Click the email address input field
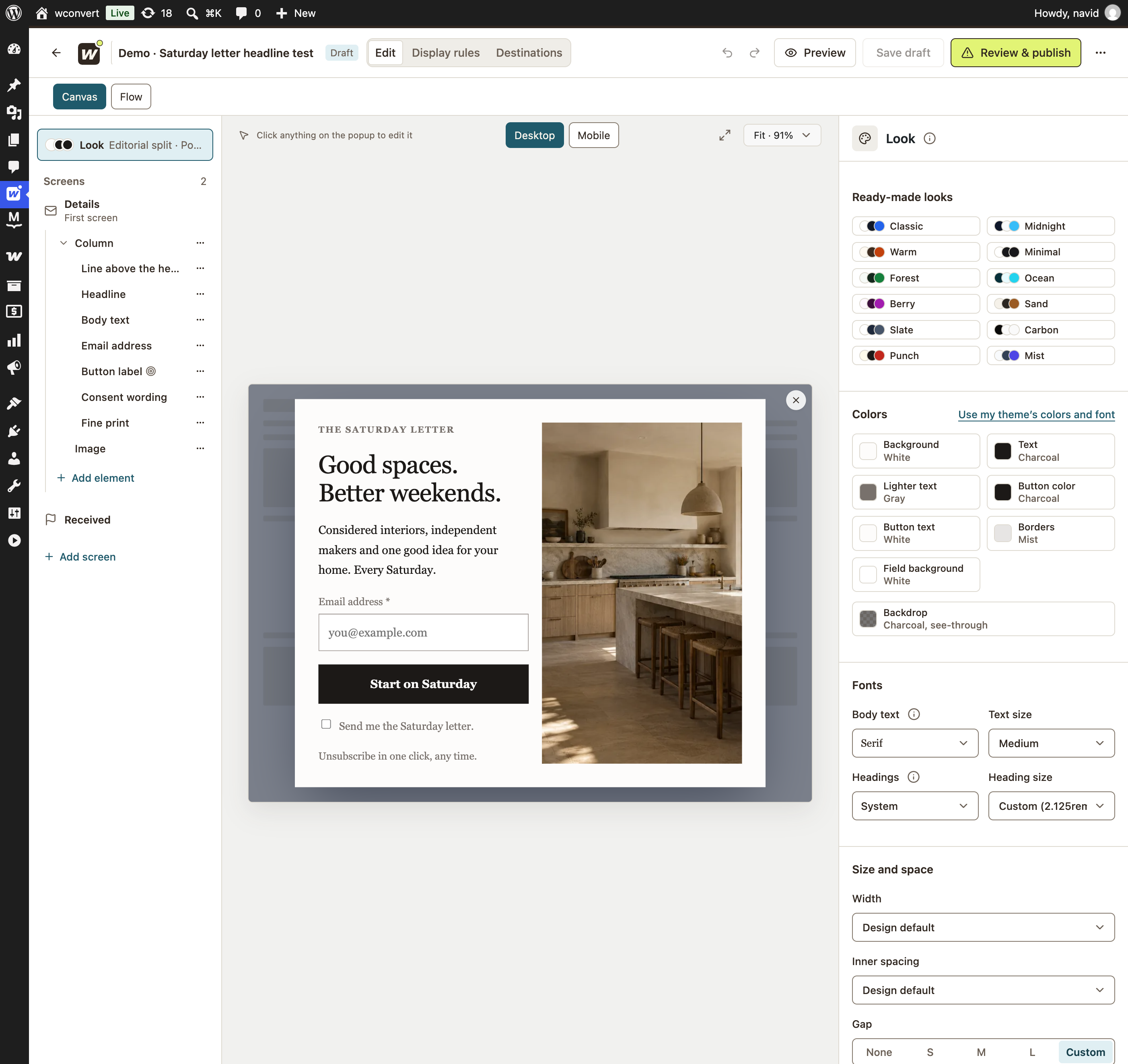1128x1064 pixels. pos(423,633)
